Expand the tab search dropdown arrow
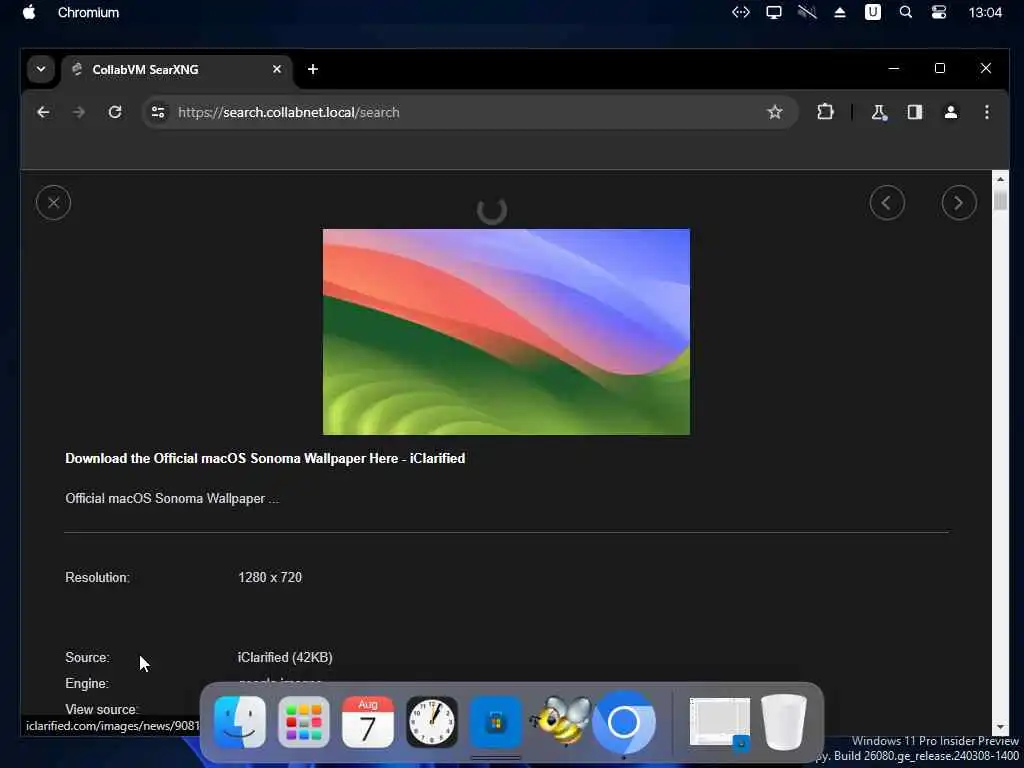 click(x=40, y=69)
